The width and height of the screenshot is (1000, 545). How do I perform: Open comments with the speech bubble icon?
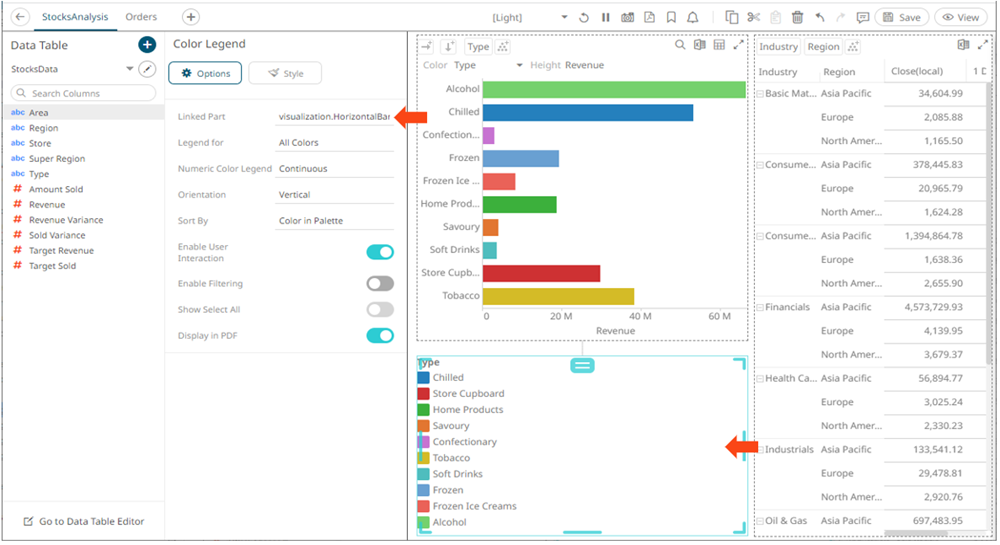coord(862,18)
